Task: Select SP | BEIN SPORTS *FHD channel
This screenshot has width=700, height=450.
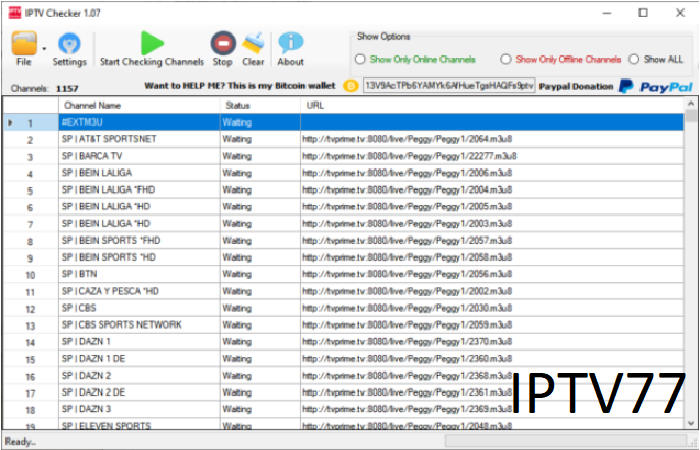Action: (139, 241)
